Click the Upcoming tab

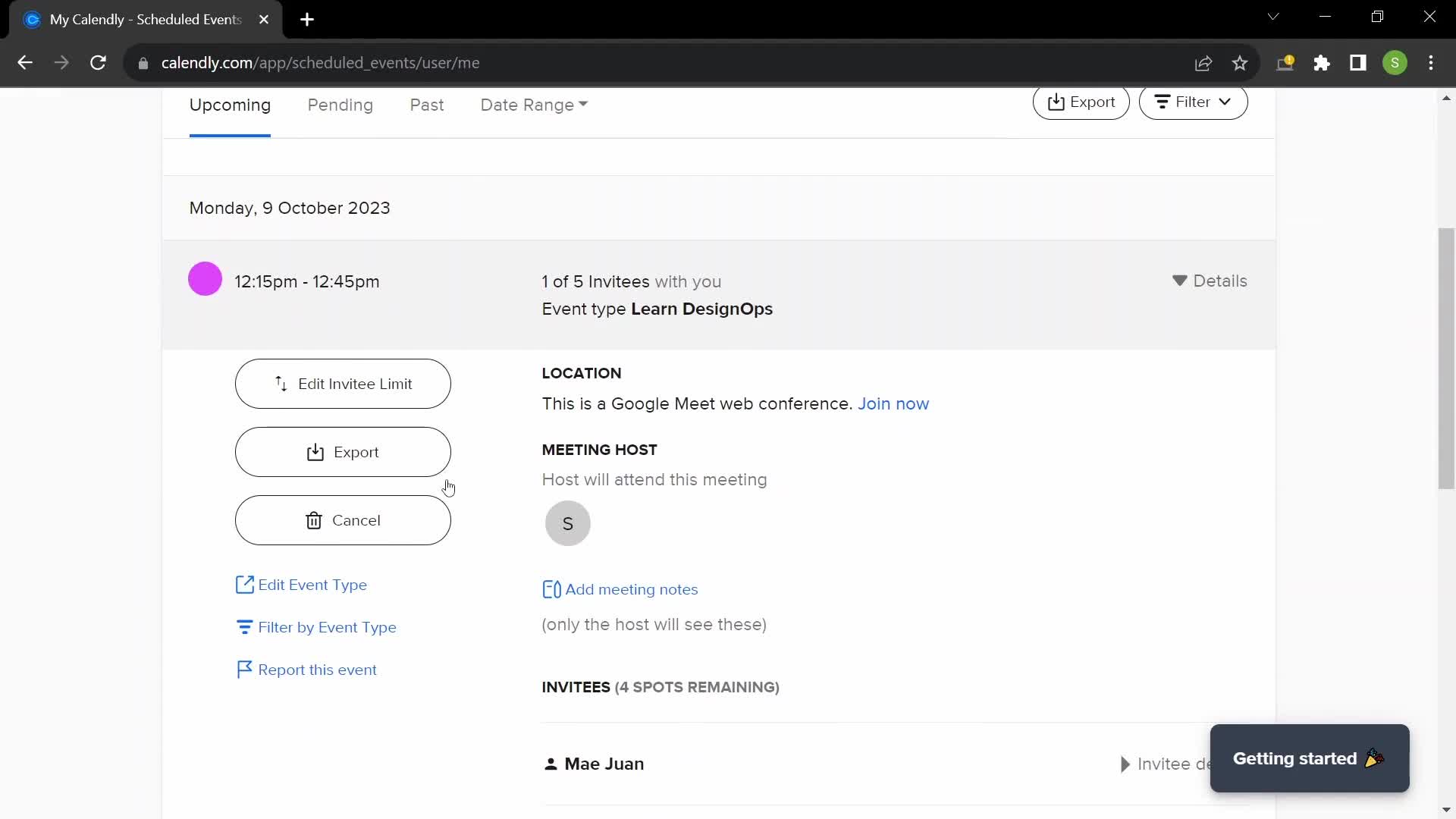[229, 105]
